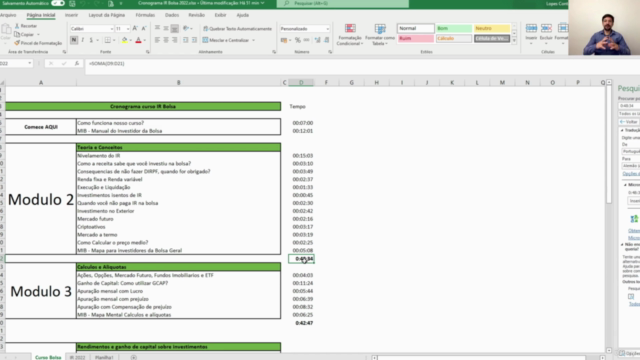
Task: Add a new sheet with plus icon
Action: (x=133, y=357)
